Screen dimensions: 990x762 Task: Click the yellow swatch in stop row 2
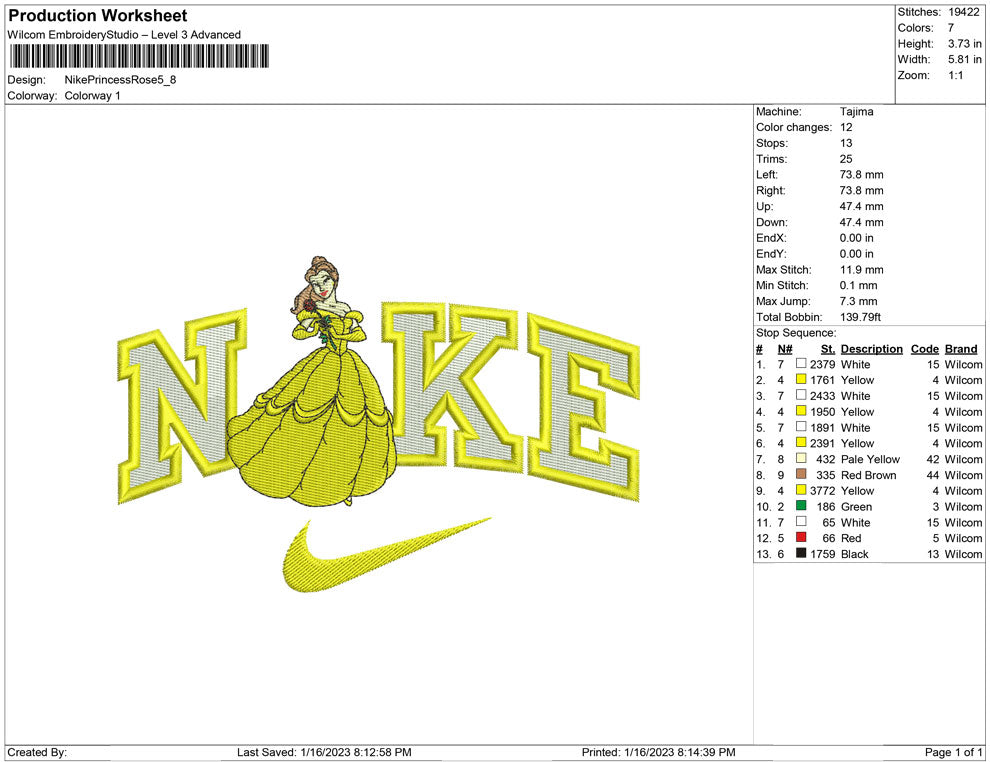801,379
